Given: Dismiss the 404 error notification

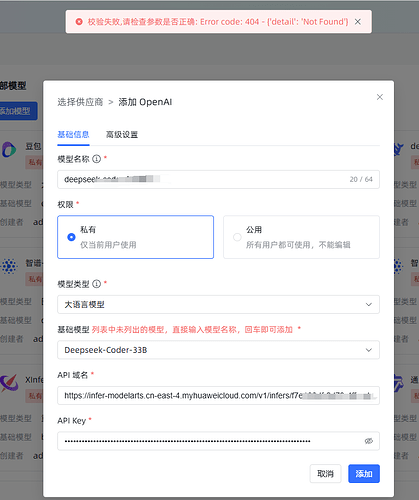Looking at the screenshot, I should coord(358,22).
